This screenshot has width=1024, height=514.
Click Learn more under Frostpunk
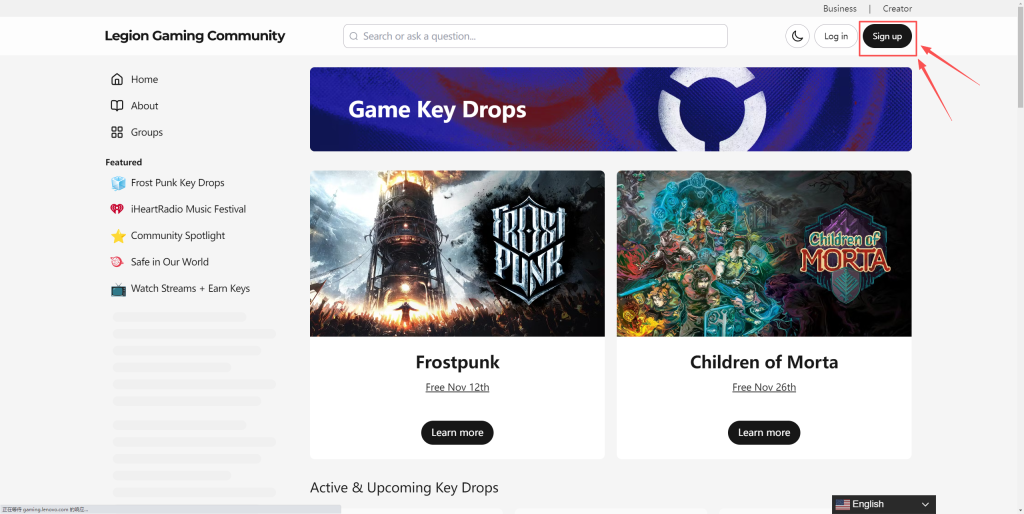[x=457, y=433]
